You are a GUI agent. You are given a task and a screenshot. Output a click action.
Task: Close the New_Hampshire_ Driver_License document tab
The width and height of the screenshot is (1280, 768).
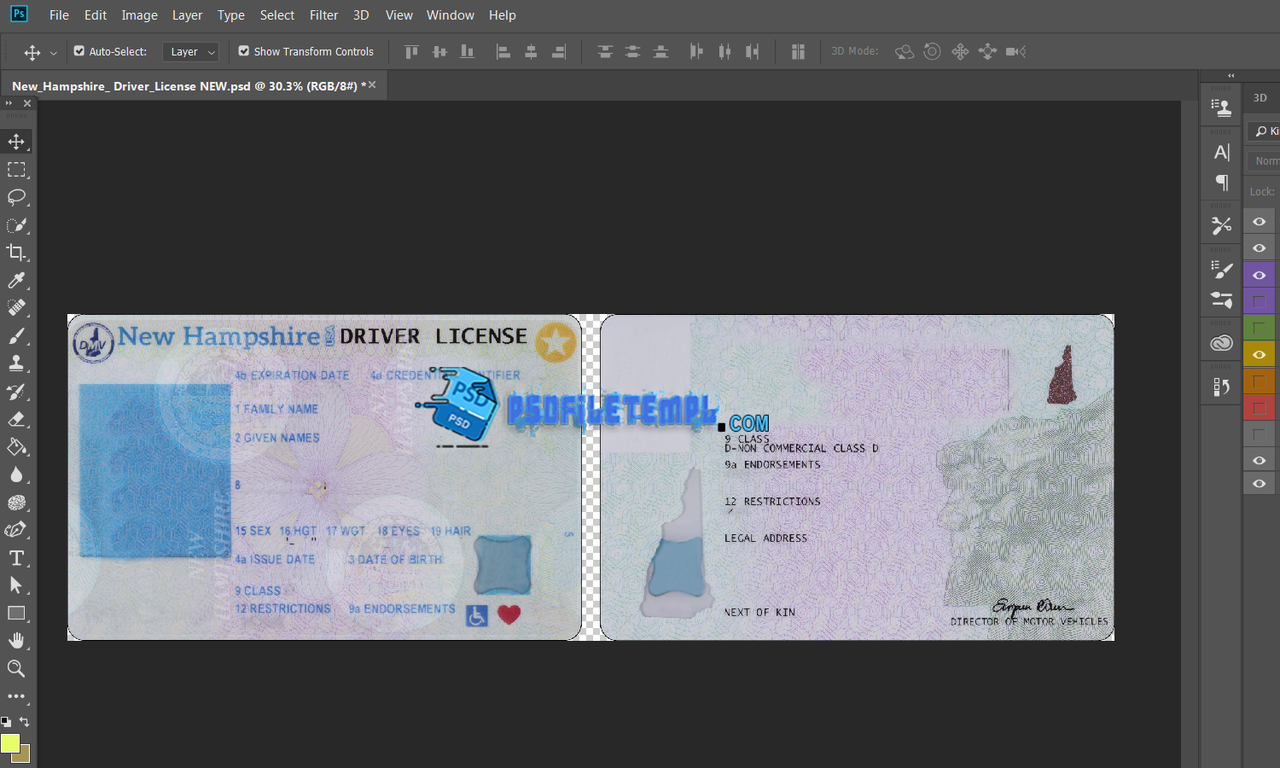[372, 85]
